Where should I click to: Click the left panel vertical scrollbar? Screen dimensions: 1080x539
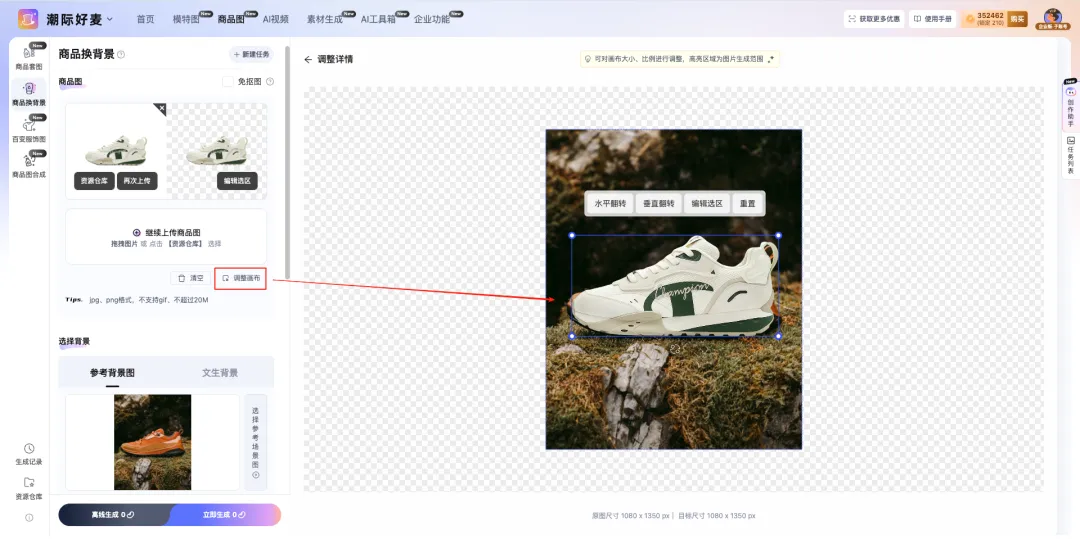[x=287, y=162]
